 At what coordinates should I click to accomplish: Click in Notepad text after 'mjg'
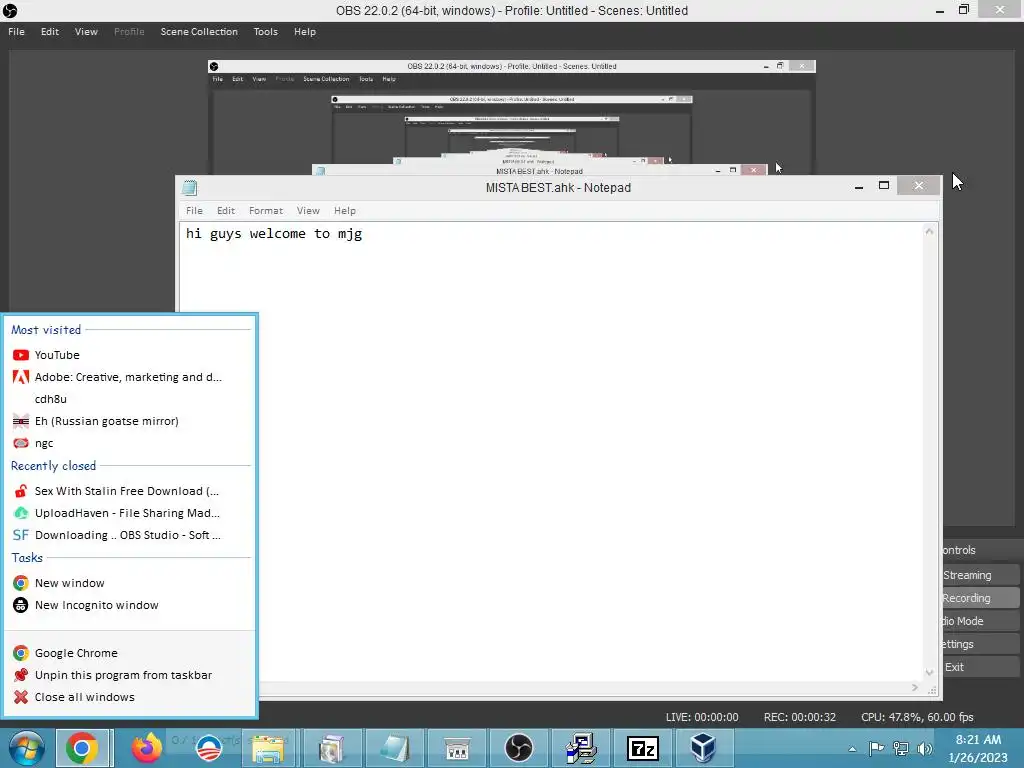[366, 234]
